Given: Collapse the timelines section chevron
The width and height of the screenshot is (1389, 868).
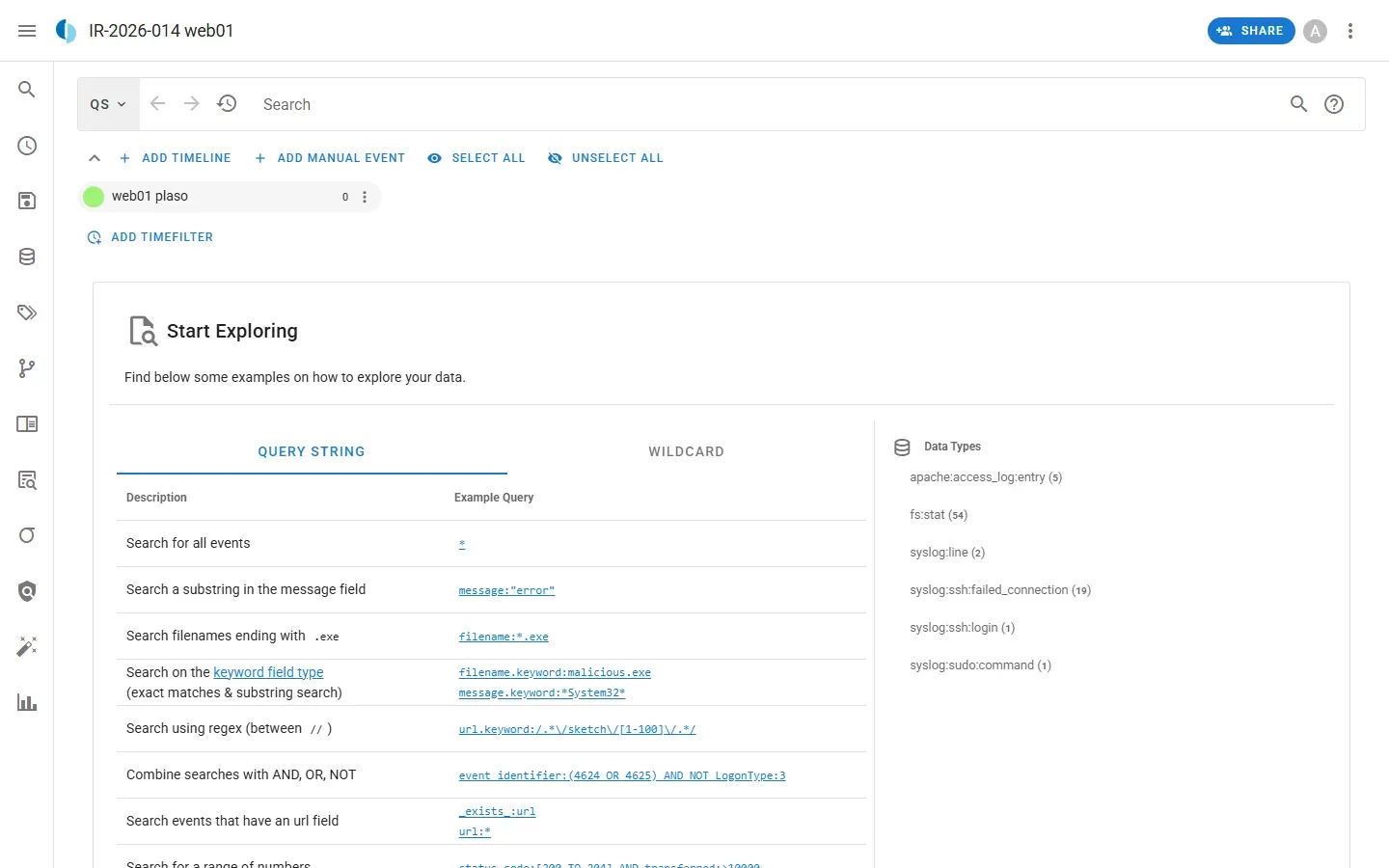Looking at the screenshot, I should click(x=95, y=158).
